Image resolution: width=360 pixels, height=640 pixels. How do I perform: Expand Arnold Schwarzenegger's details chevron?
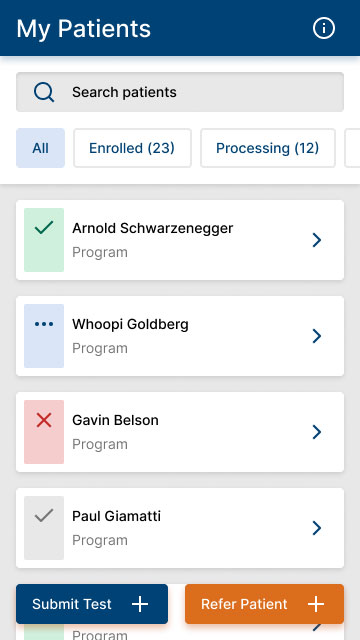tap(317, 240)
